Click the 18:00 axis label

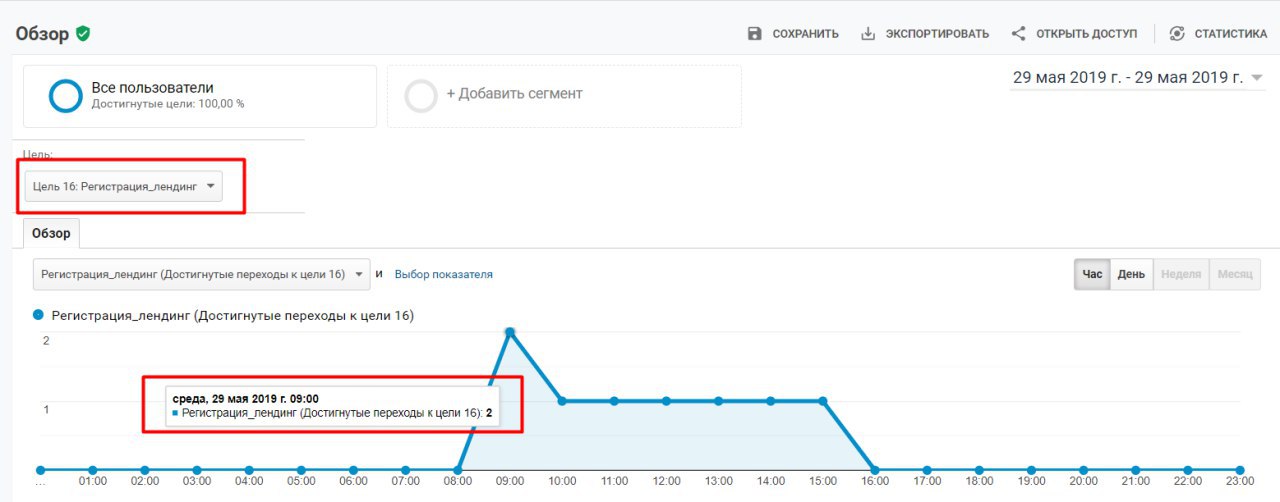(979, 482)
